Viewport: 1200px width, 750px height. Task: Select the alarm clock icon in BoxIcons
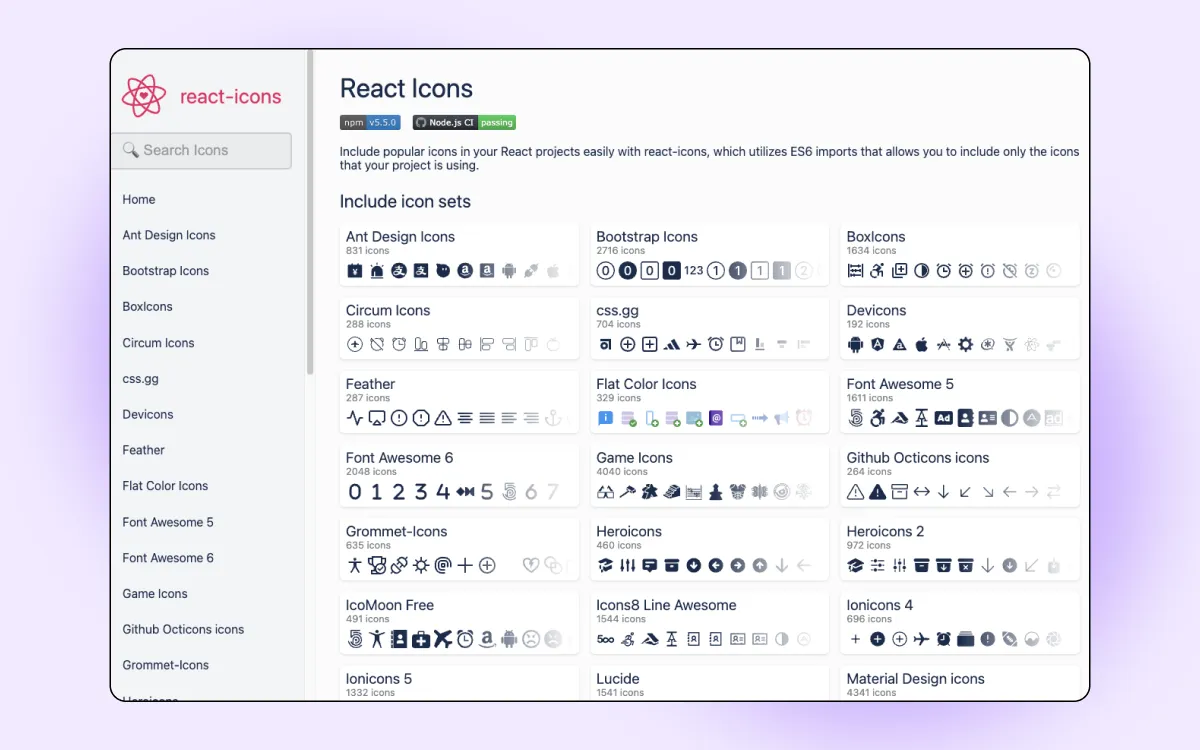(944, 270)
